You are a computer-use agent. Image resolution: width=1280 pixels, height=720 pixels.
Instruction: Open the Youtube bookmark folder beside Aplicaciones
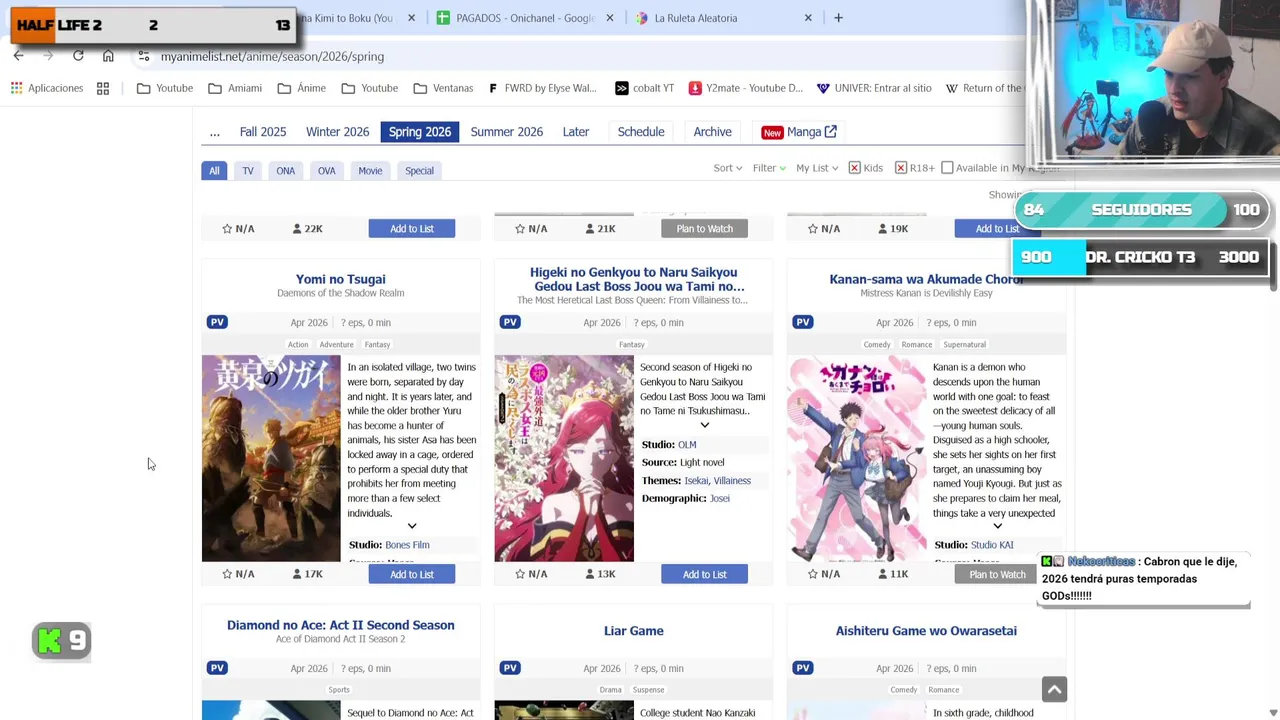click(x=165, y=88)
